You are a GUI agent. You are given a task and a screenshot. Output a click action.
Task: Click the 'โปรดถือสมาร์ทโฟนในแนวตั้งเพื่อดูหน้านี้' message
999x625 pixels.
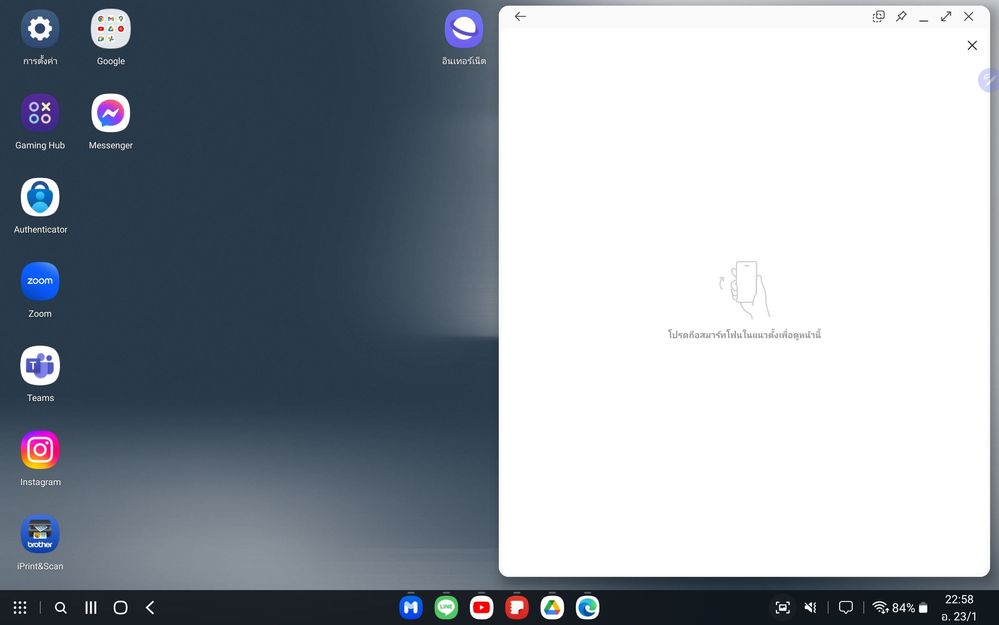(x=744, y=334)
